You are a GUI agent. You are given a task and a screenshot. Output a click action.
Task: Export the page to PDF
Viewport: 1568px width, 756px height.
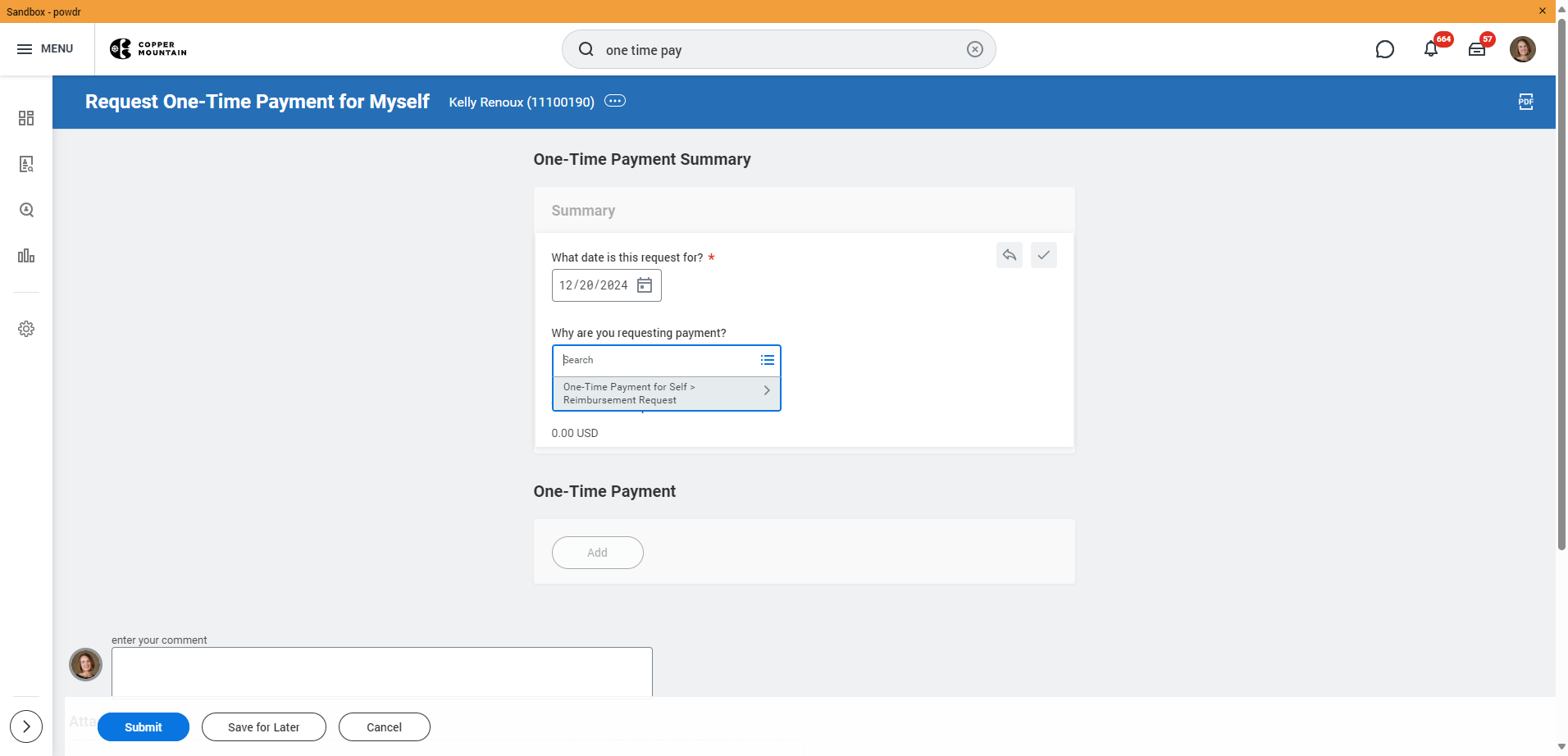(1525, 102)
